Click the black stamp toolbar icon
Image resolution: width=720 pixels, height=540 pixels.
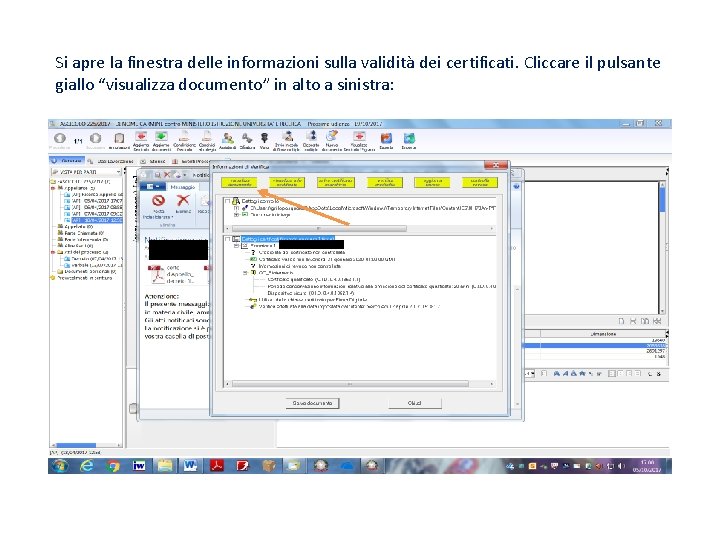coord(264,138)
